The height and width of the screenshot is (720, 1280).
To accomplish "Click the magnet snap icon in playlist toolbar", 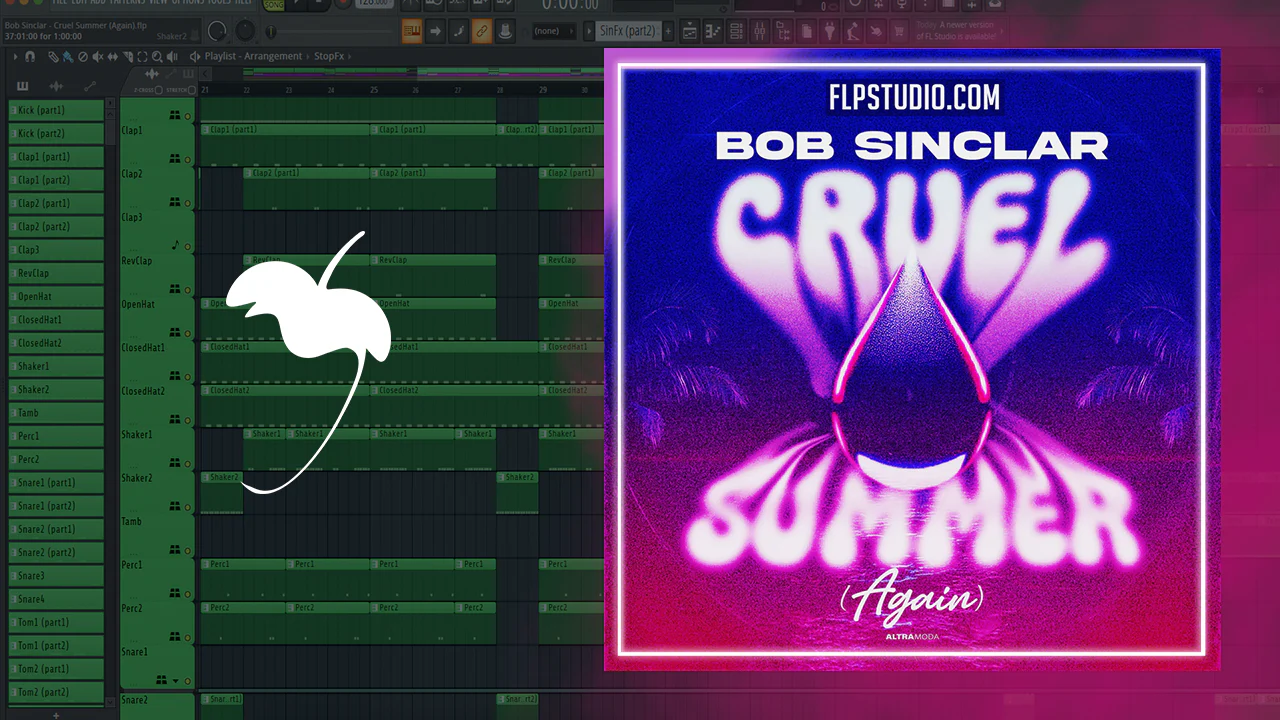I will point(30,57).
